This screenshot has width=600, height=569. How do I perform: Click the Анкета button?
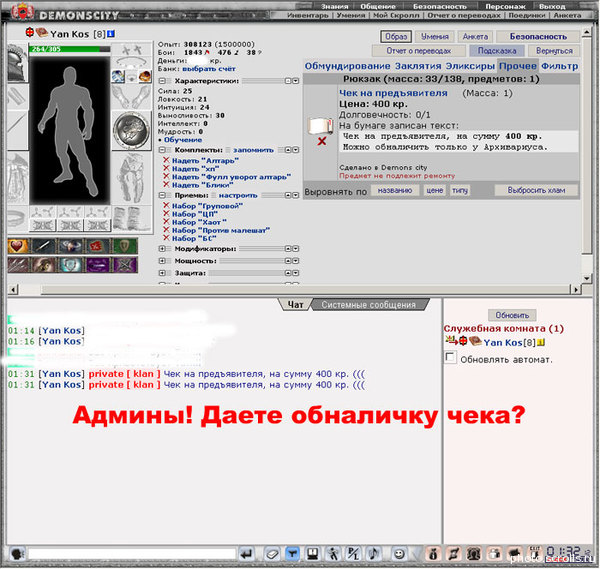(x=476, y=37)
